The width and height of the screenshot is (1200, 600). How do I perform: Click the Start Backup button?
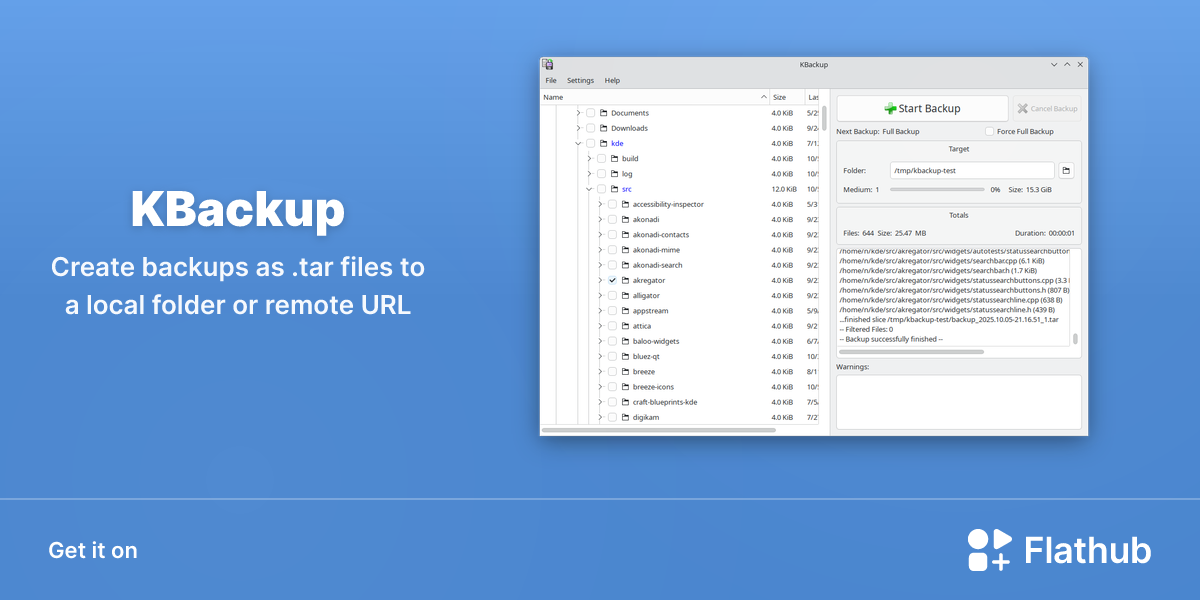(922, 108)
